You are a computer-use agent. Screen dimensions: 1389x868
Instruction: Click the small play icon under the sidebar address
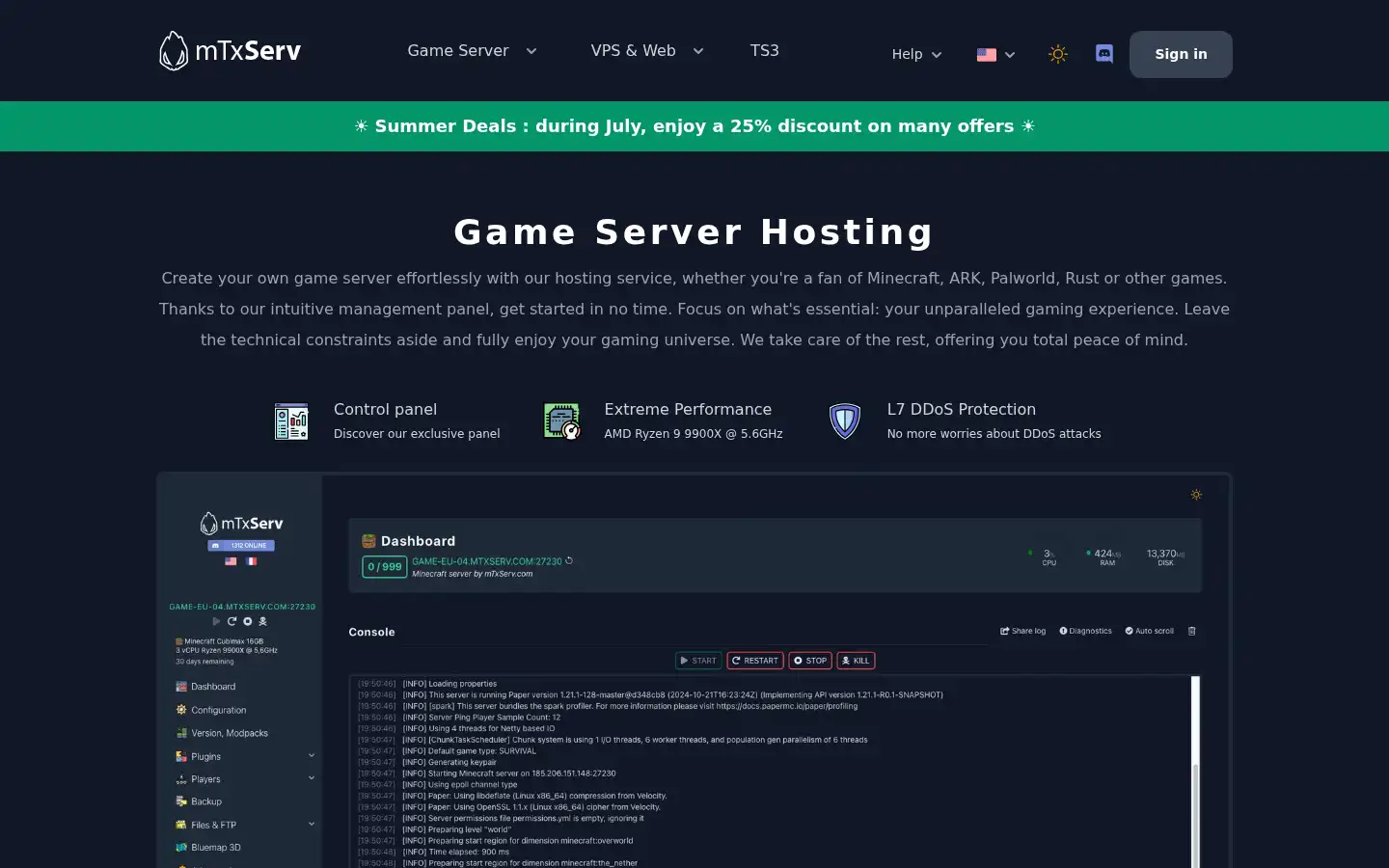[x=216, y=621]
